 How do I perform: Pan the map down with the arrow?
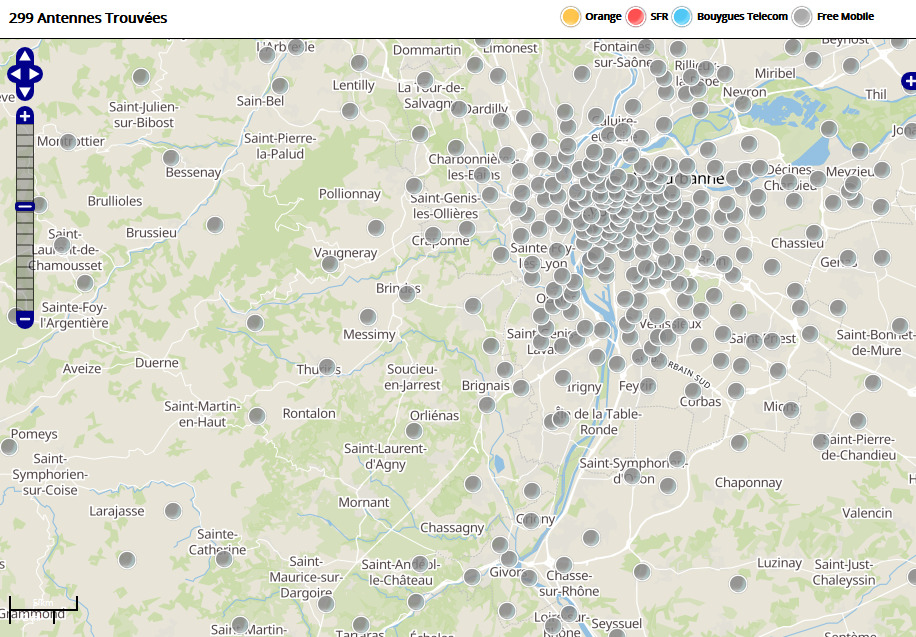point(25,92)
